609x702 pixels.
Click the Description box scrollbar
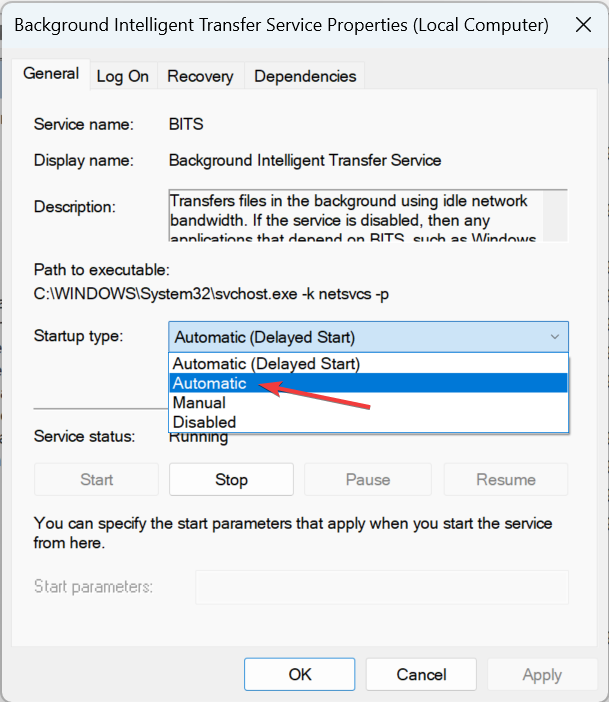click(x=559, y=215)
